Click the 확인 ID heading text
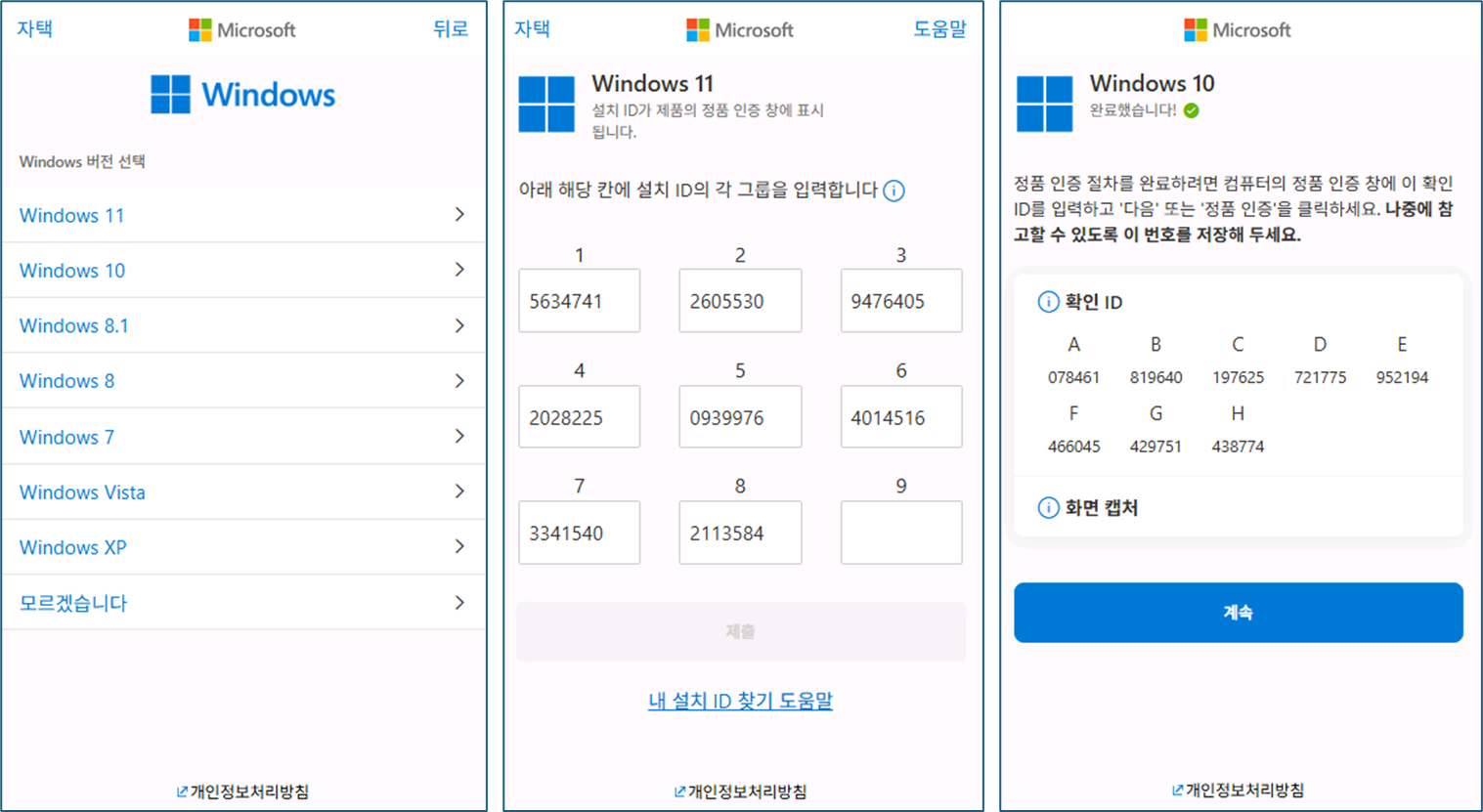 (1094, 302)
